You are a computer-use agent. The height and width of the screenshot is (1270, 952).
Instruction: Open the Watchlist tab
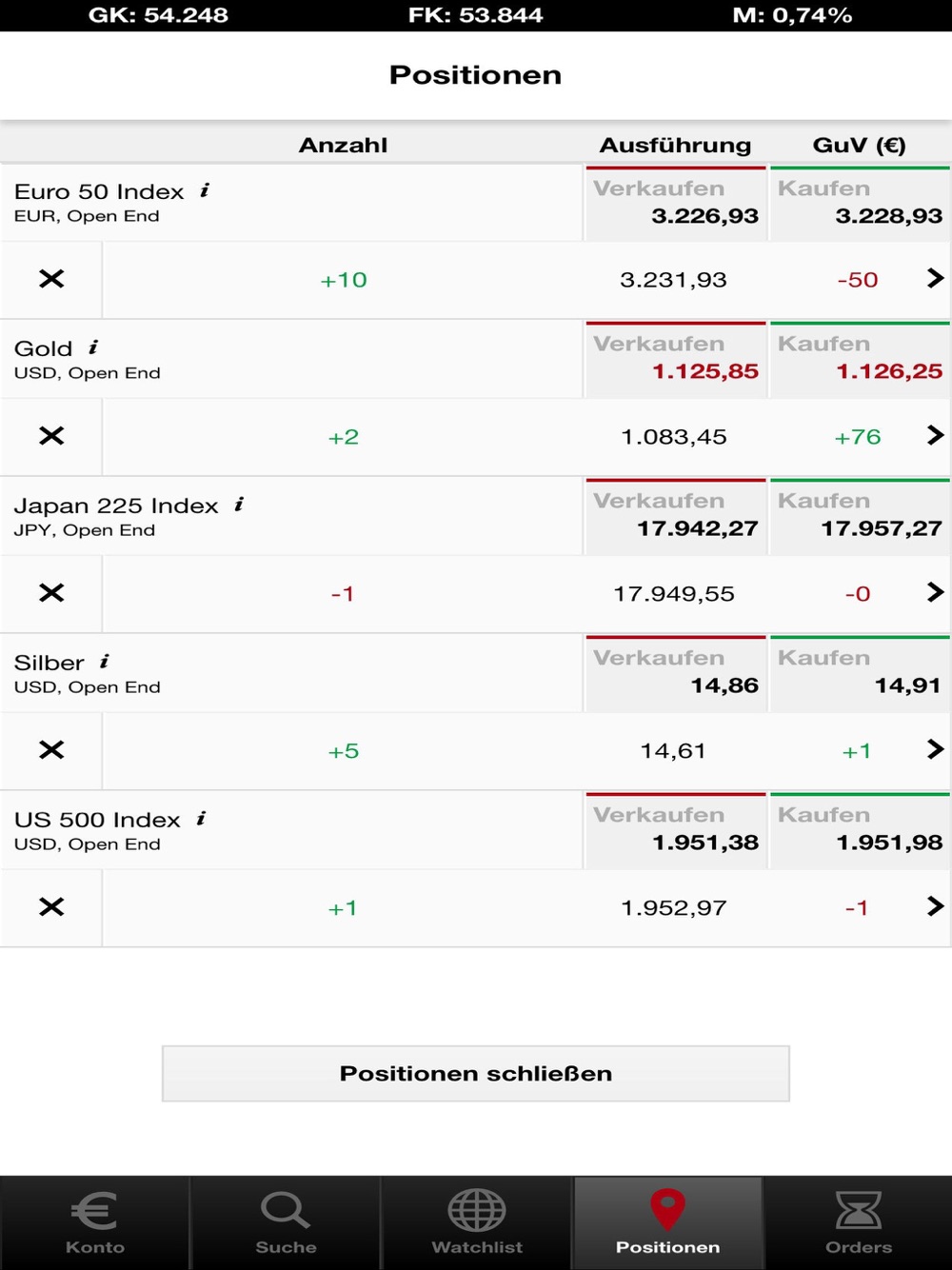pos(477,1222)
